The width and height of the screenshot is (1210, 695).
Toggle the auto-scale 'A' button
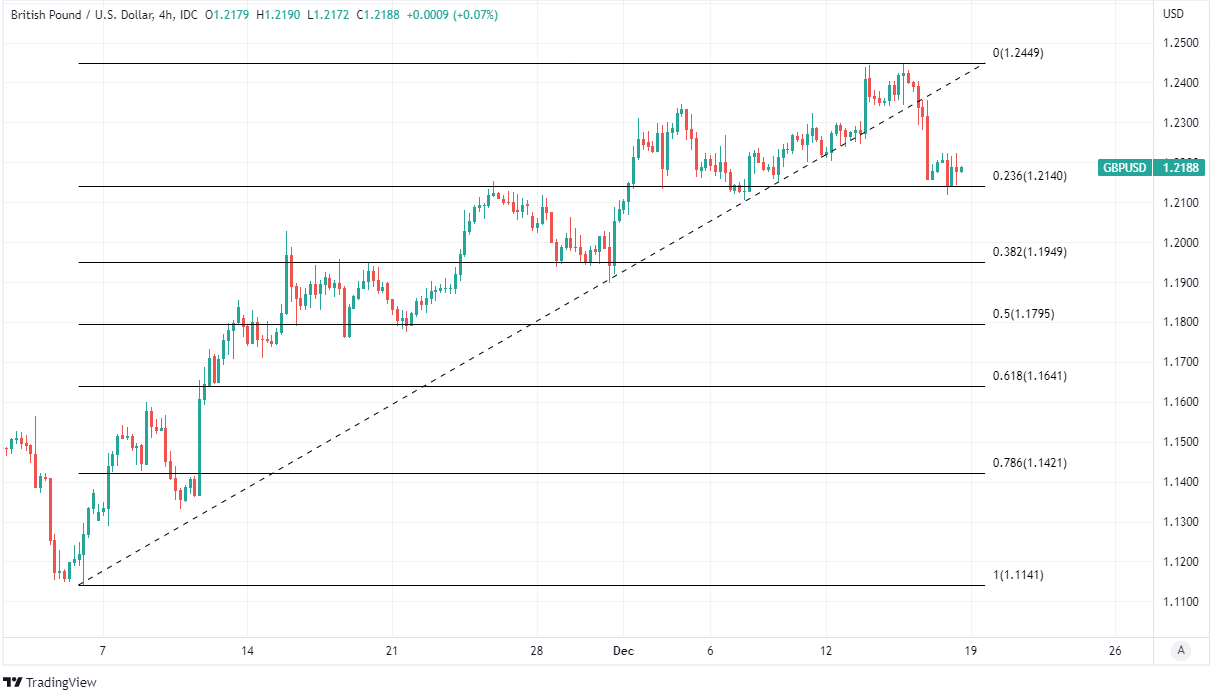coord(1181,651)
